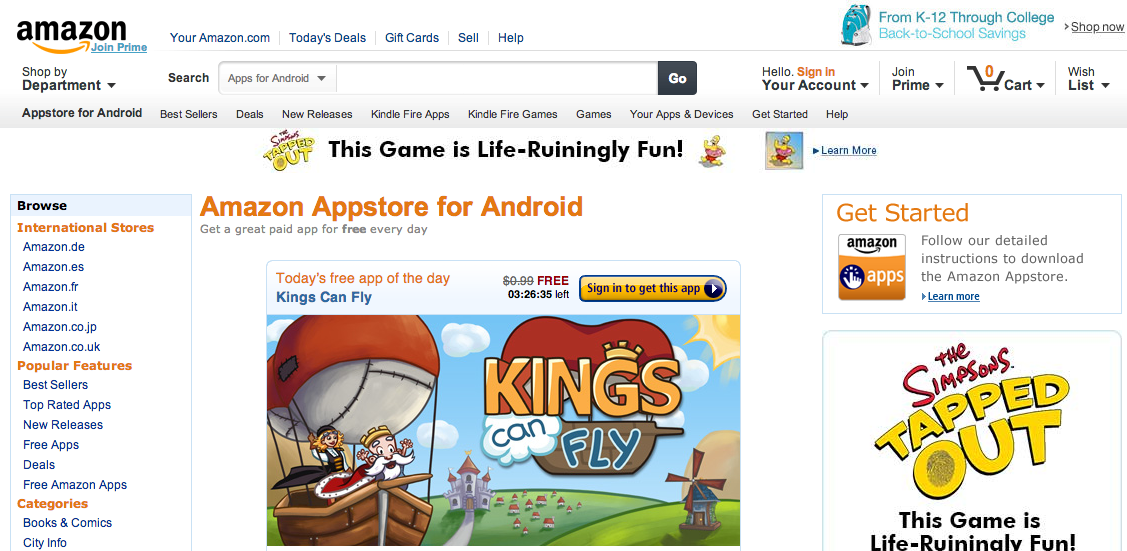Expand the Shop by Department dropdown
The height and width of the screenshot is (551, 1127).
point(68,78)
